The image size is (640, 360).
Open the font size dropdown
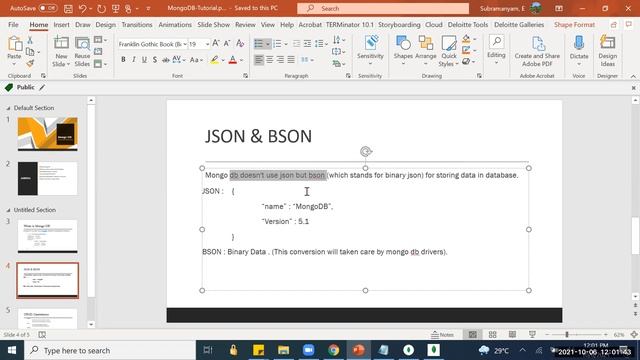(207, 44)
